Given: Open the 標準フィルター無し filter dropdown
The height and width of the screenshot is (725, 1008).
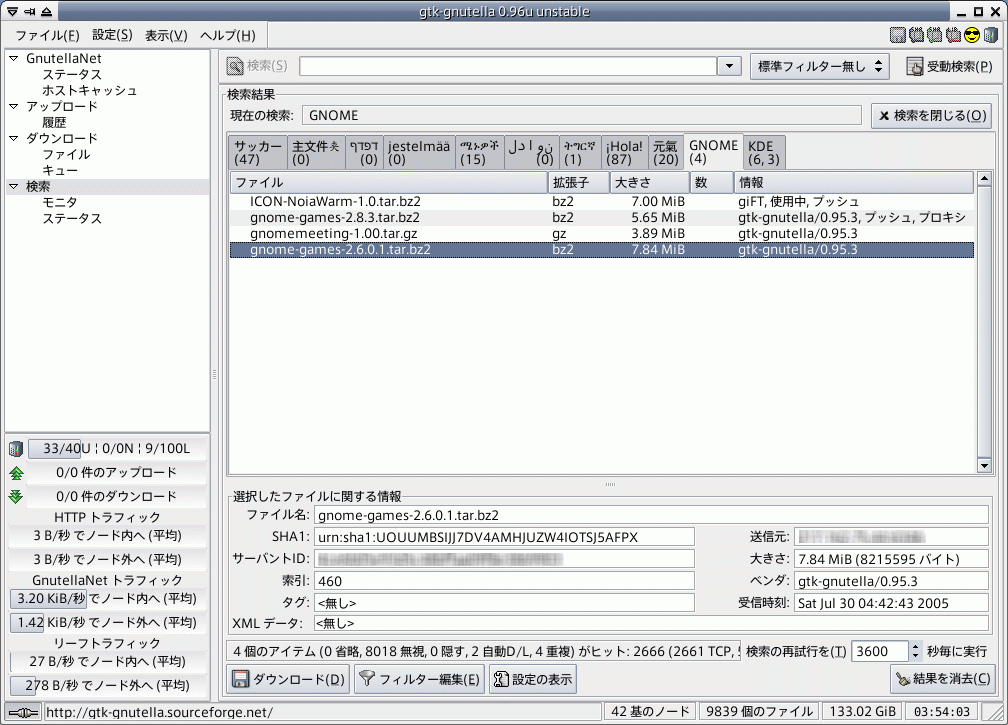Looking at the screenshot, I should point(819,67).
